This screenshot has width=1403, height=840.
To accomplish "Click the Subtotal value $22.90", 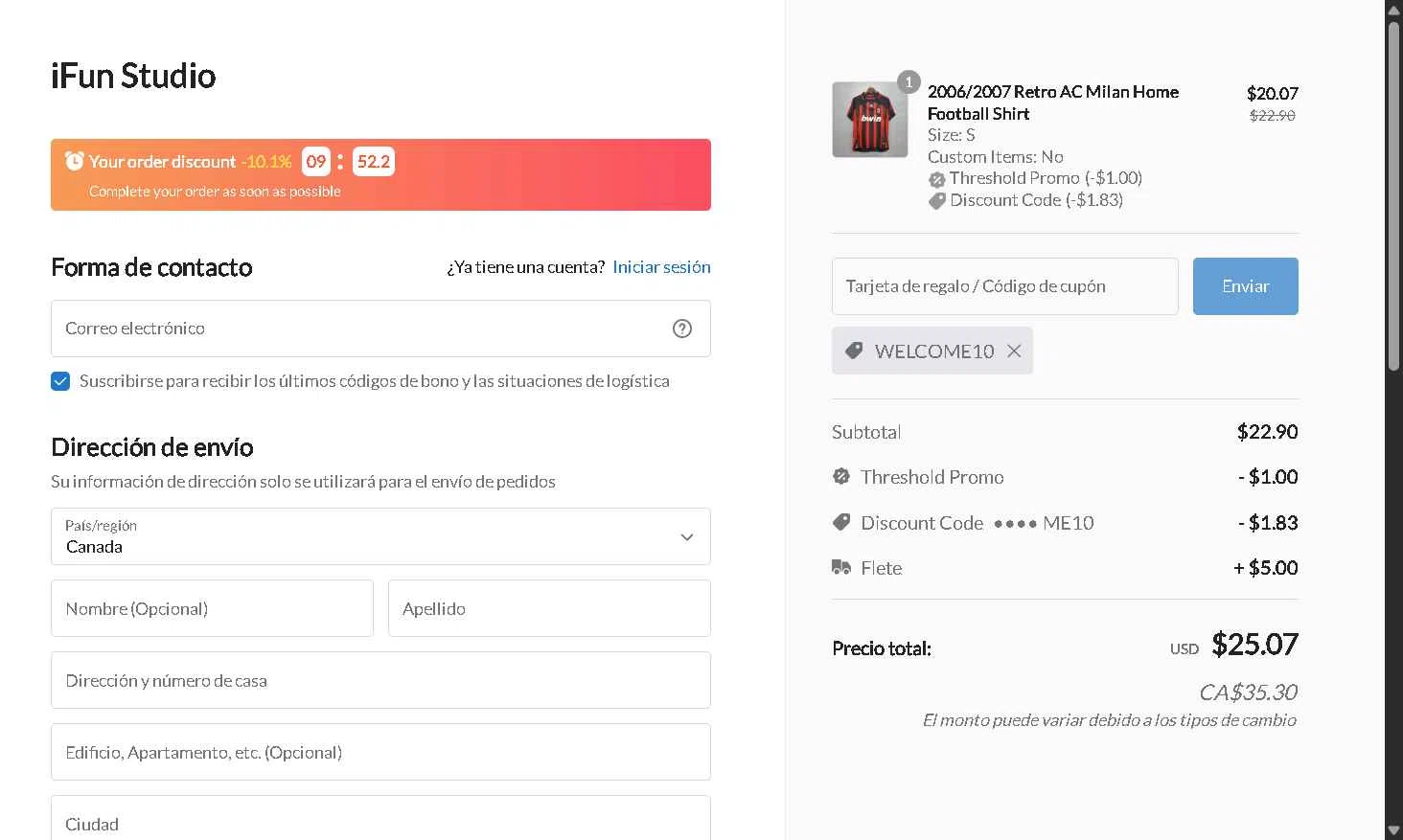I will pyautogui.click(x=1267, y=432).
